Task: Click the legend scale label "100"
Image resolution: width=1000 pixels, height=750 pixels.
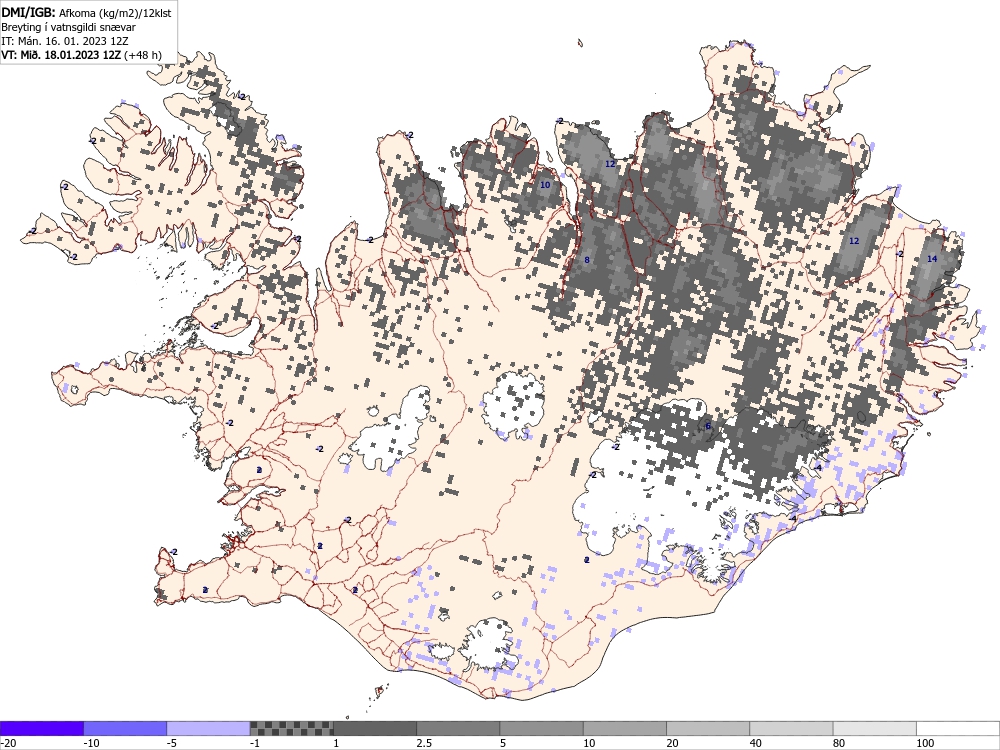Action: [x=925, y=743]
